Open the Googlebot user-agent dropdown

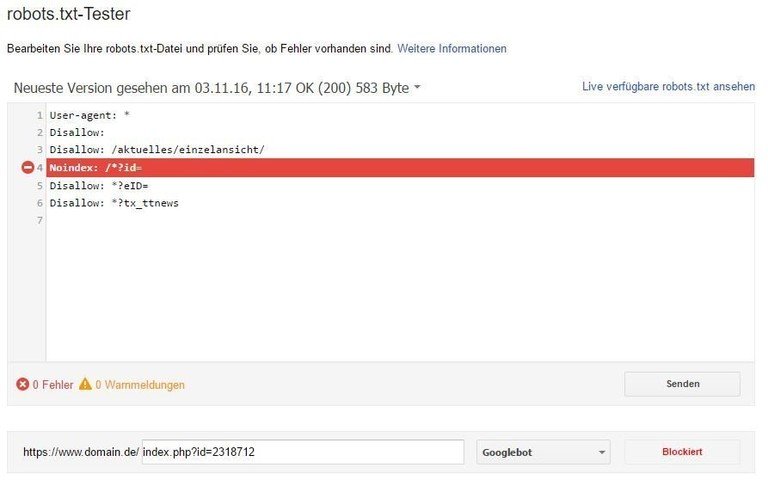pyautogui.click(x=544, y=452)
